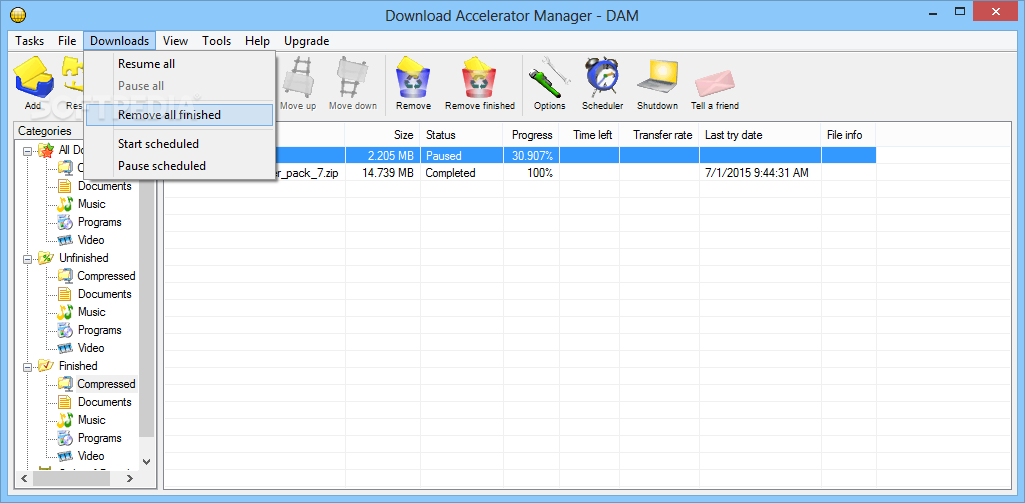
Task: Open the Tools menu
Action: coord(216,41)
